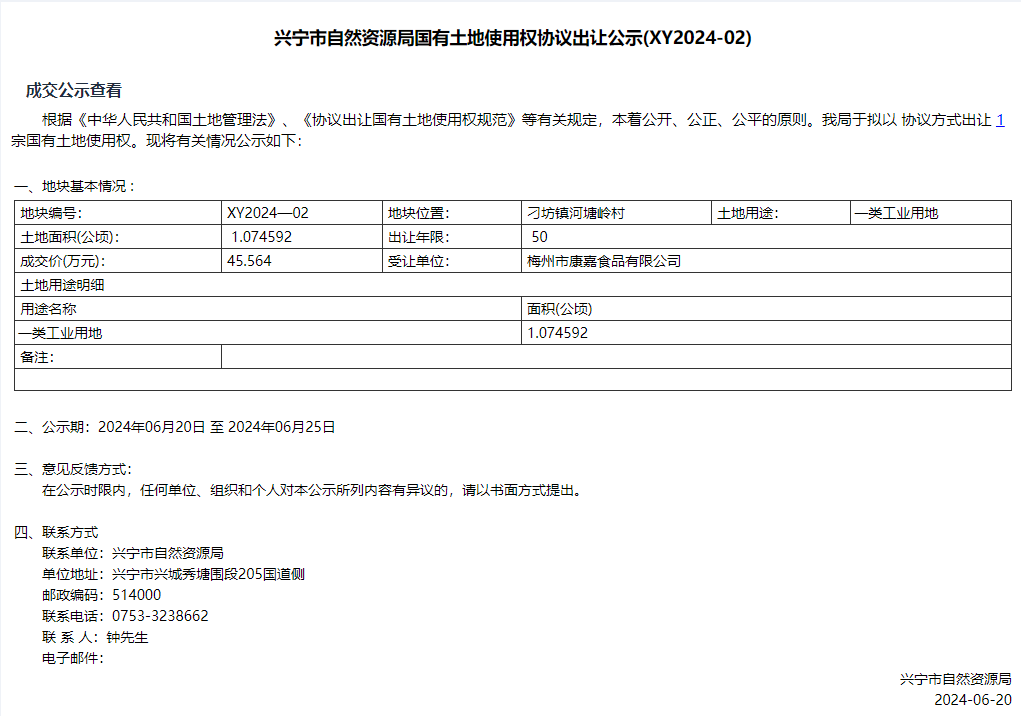
Task: Click the postal code 514000
Action: [x=136, y=595]
